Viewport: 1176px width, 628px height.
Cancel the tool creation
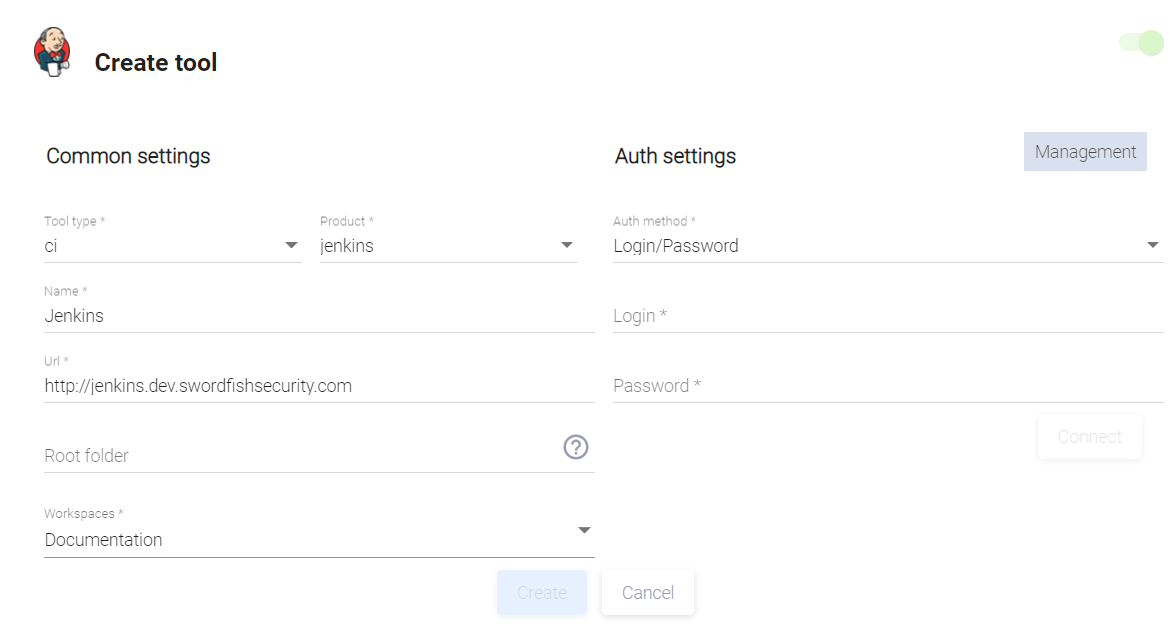[648, 593]
